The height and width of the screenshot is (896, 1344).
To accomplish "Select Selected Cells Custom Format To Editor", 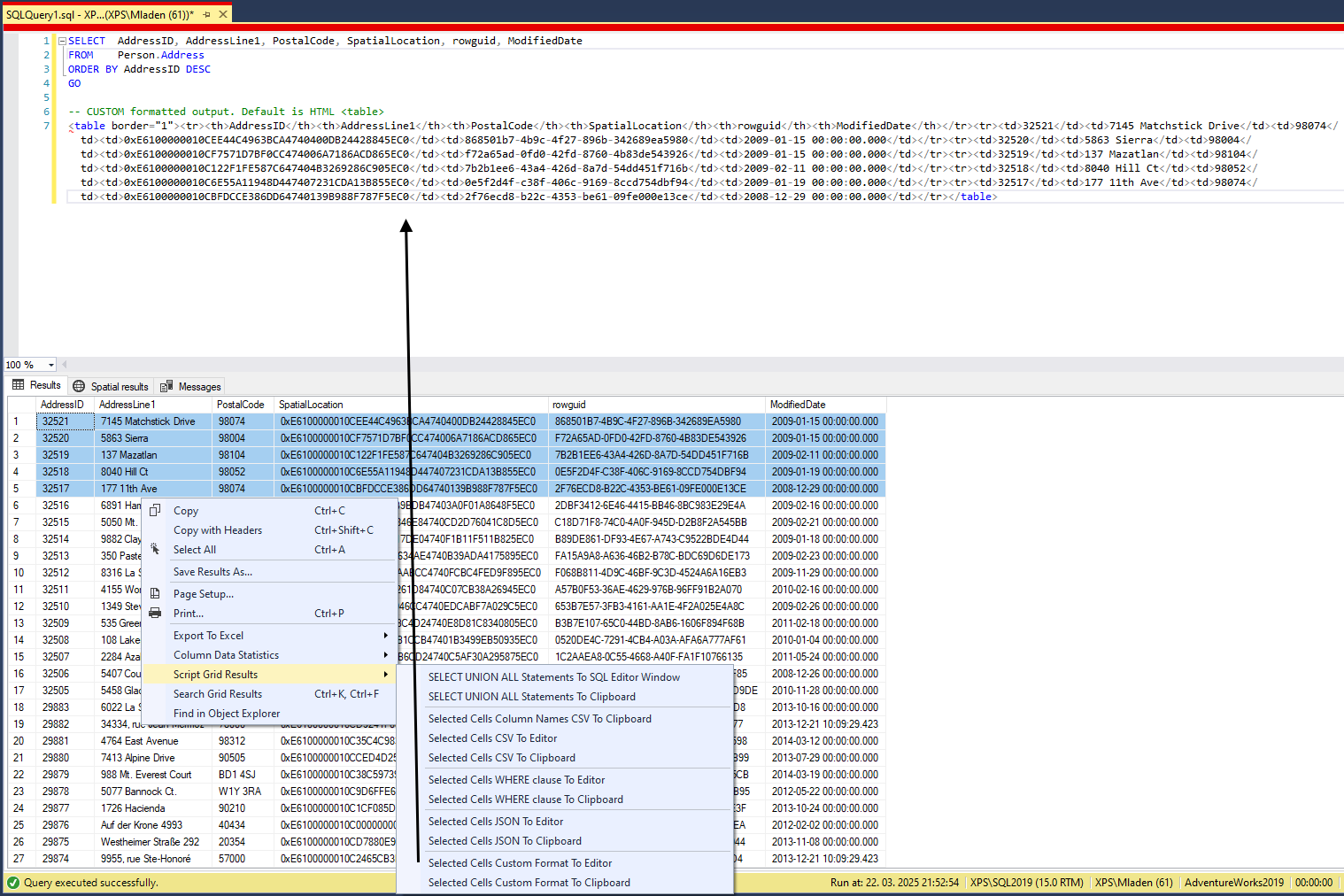I will tap(565, 863).
